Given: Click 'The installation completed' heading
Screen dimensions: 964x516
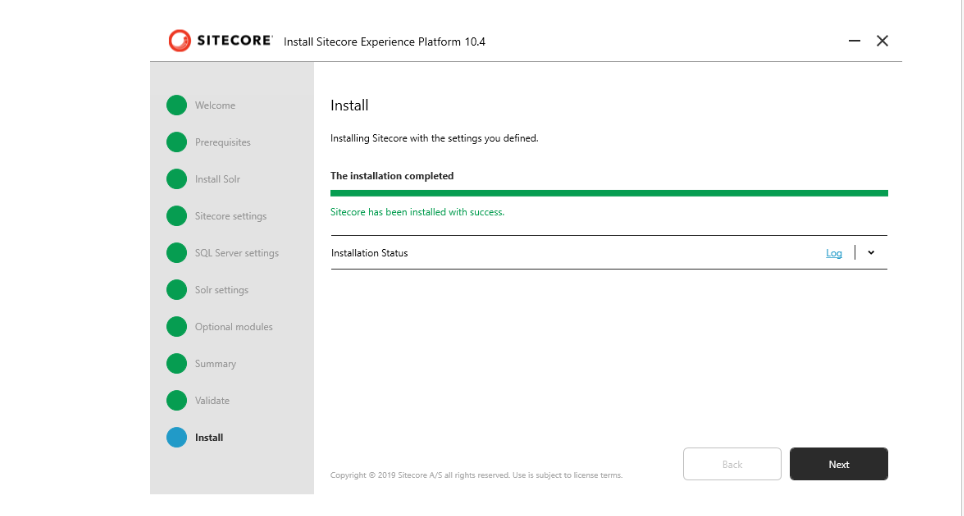Looking at the screenshot, I should coord(392,175).
